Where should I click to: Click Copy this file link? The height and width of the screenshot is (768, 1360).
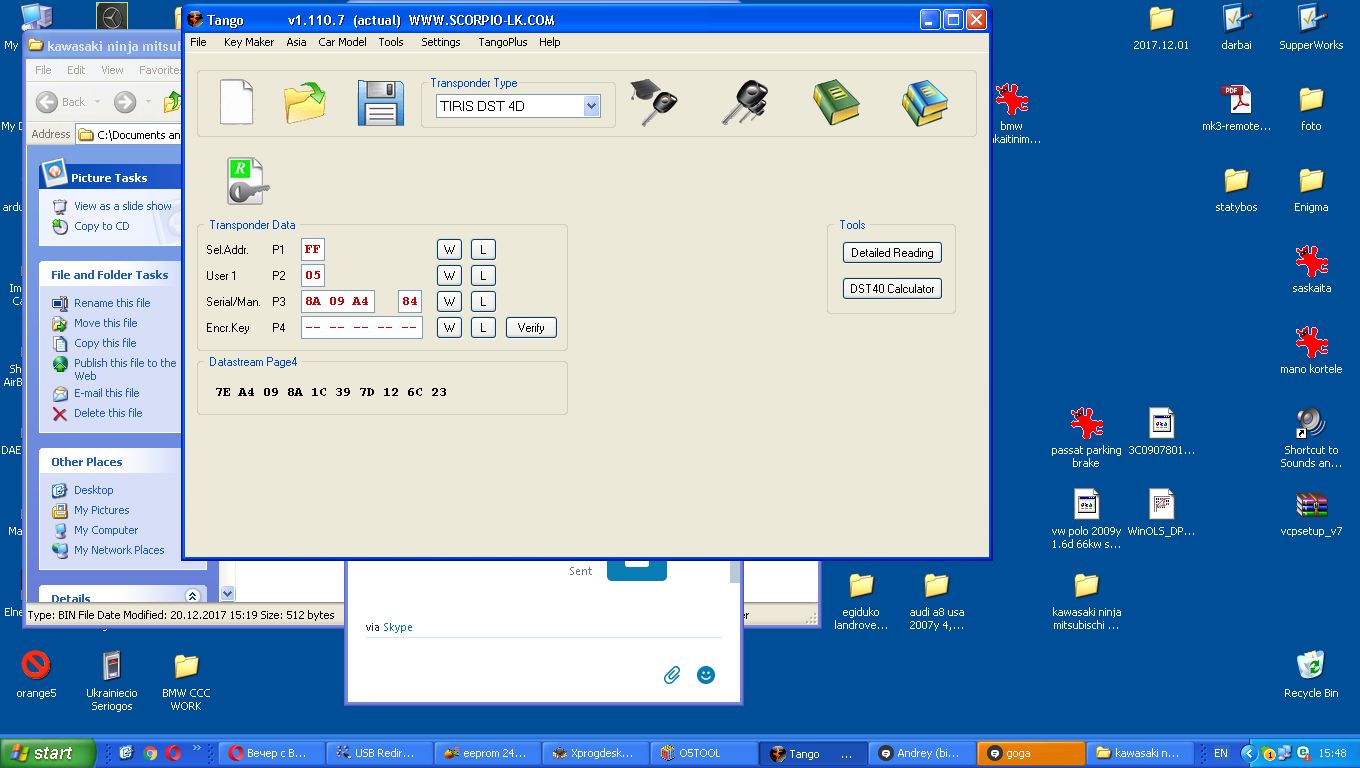105,343
